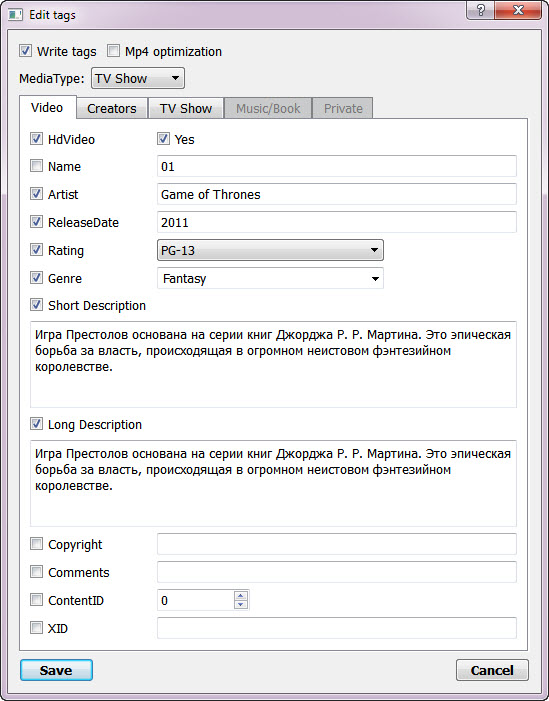
Task: Enable Mp4 optimization checkbox
Action: click(x=114, y=51)
